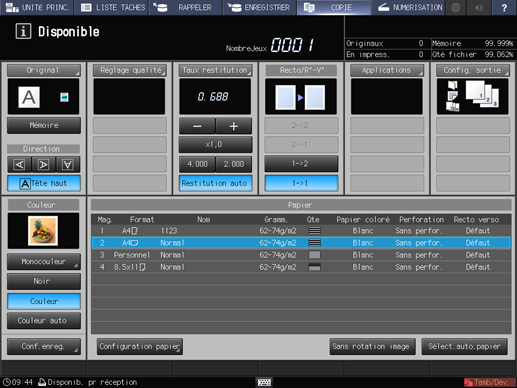Screen dimensions: 517x388
Task: Click the Originaux count value
Action: 421,43
